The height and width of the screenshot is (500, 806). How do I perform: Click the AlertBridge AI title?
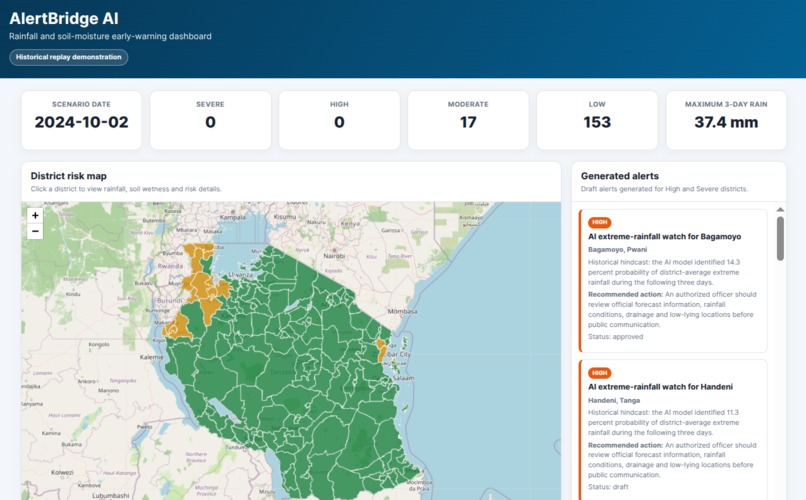click(x=64, y=18)
